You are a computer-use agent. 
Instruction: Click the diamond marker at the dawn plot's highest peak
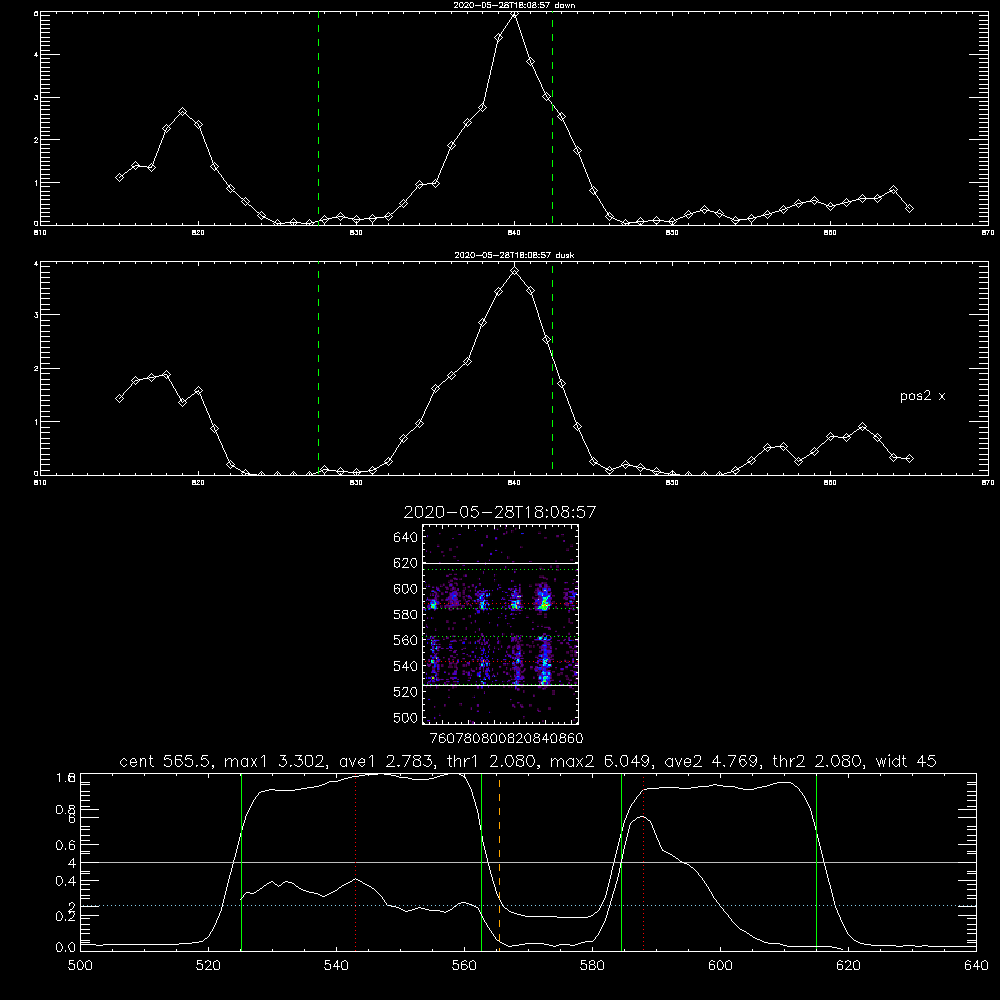(515, 13)
